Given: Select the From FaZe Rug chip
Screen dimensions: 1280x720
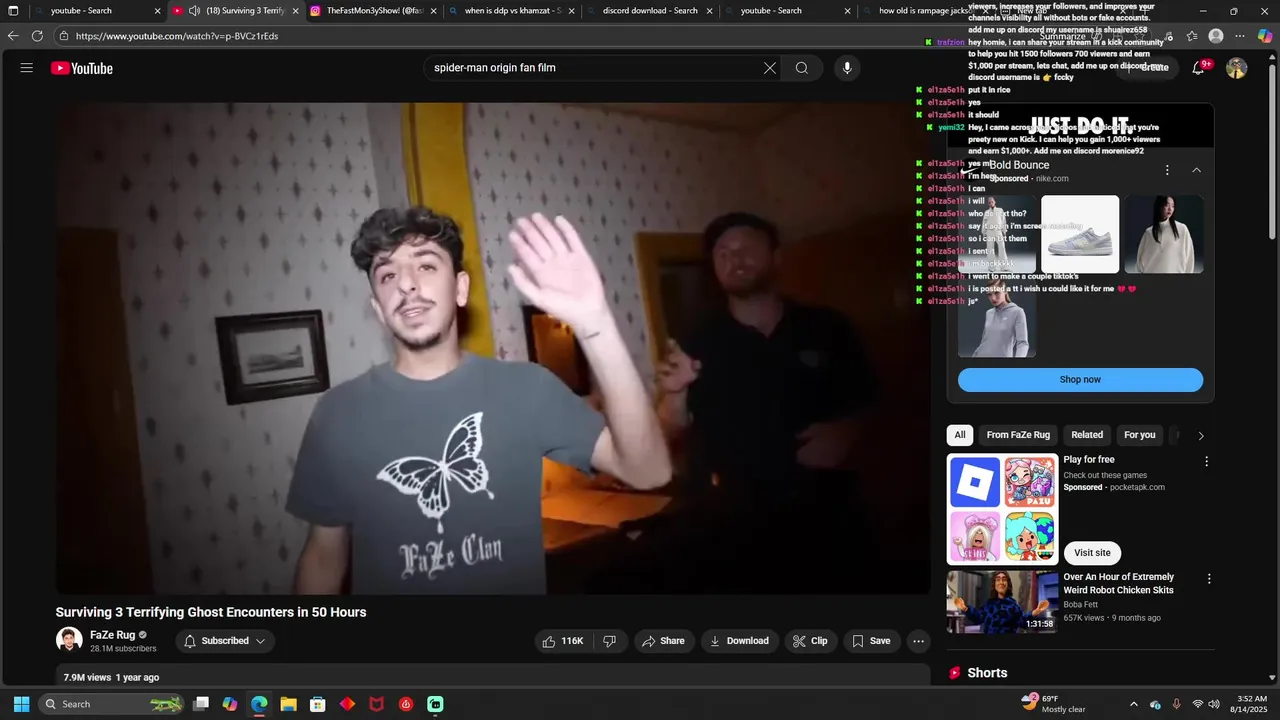Looking at the screenshot, I should (1018, 435).
